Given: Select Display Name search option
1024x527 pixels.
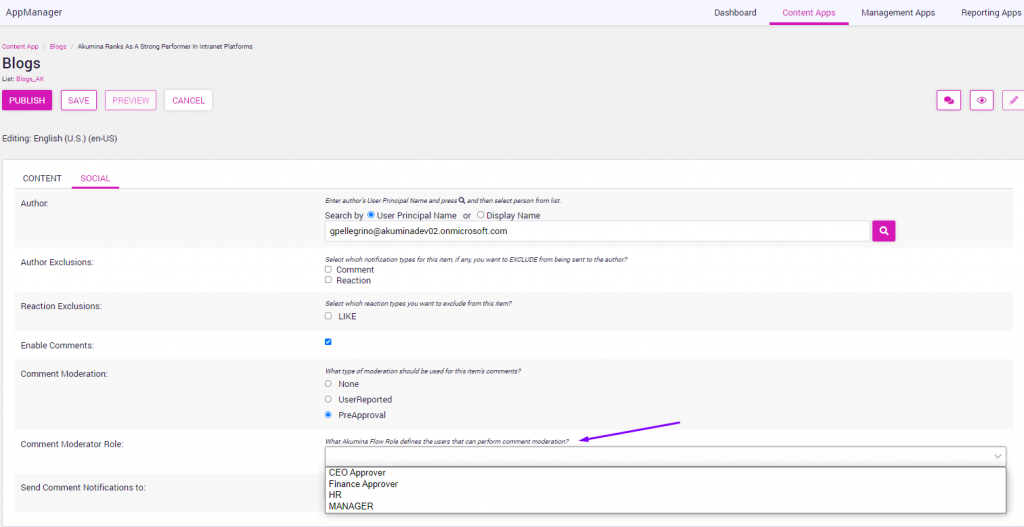Looking at the screenshot, I should pos(480,215).
